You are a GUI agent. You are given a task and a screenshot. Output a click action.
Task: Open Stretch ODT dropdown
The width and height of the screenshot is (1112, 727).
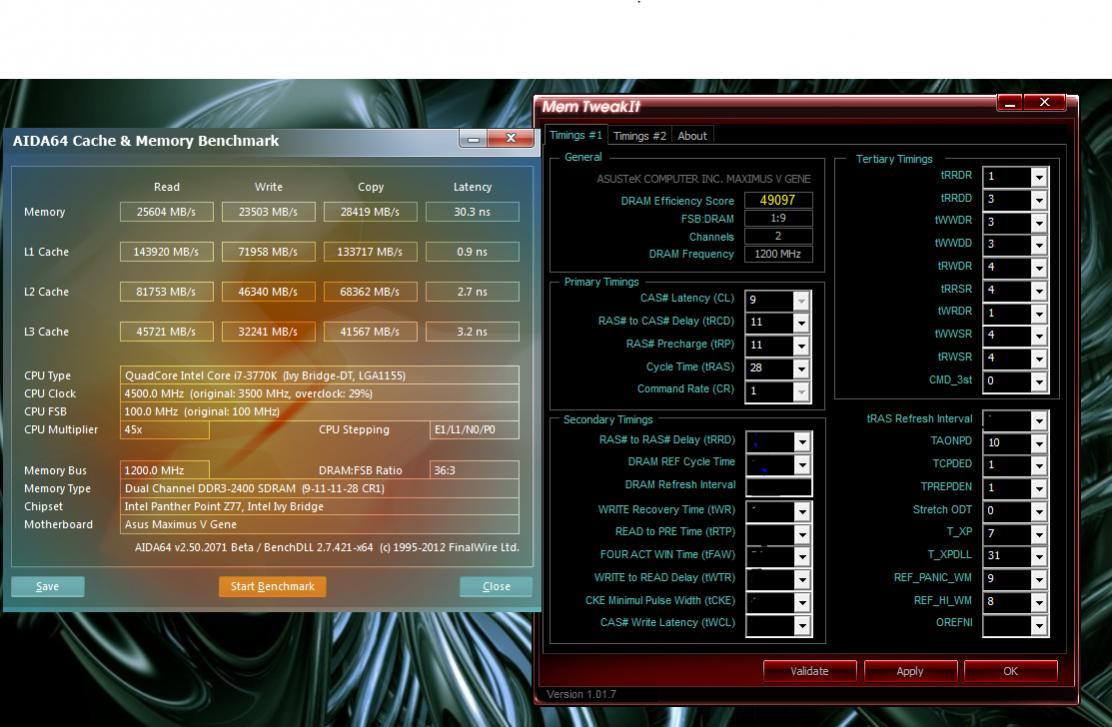1039,511
